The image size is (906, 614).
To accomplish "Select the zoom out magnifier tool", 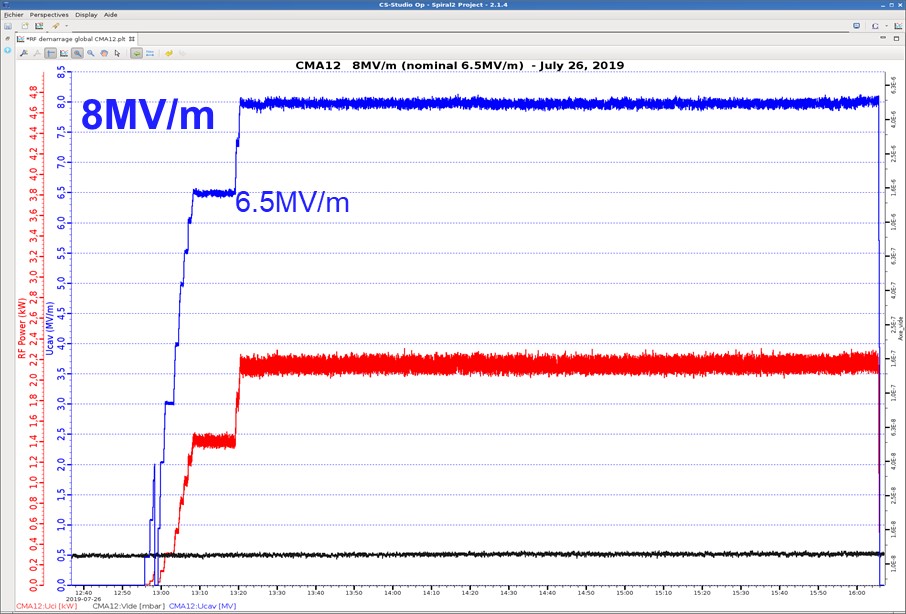I will pyautogui.click(x=91, y=53).
